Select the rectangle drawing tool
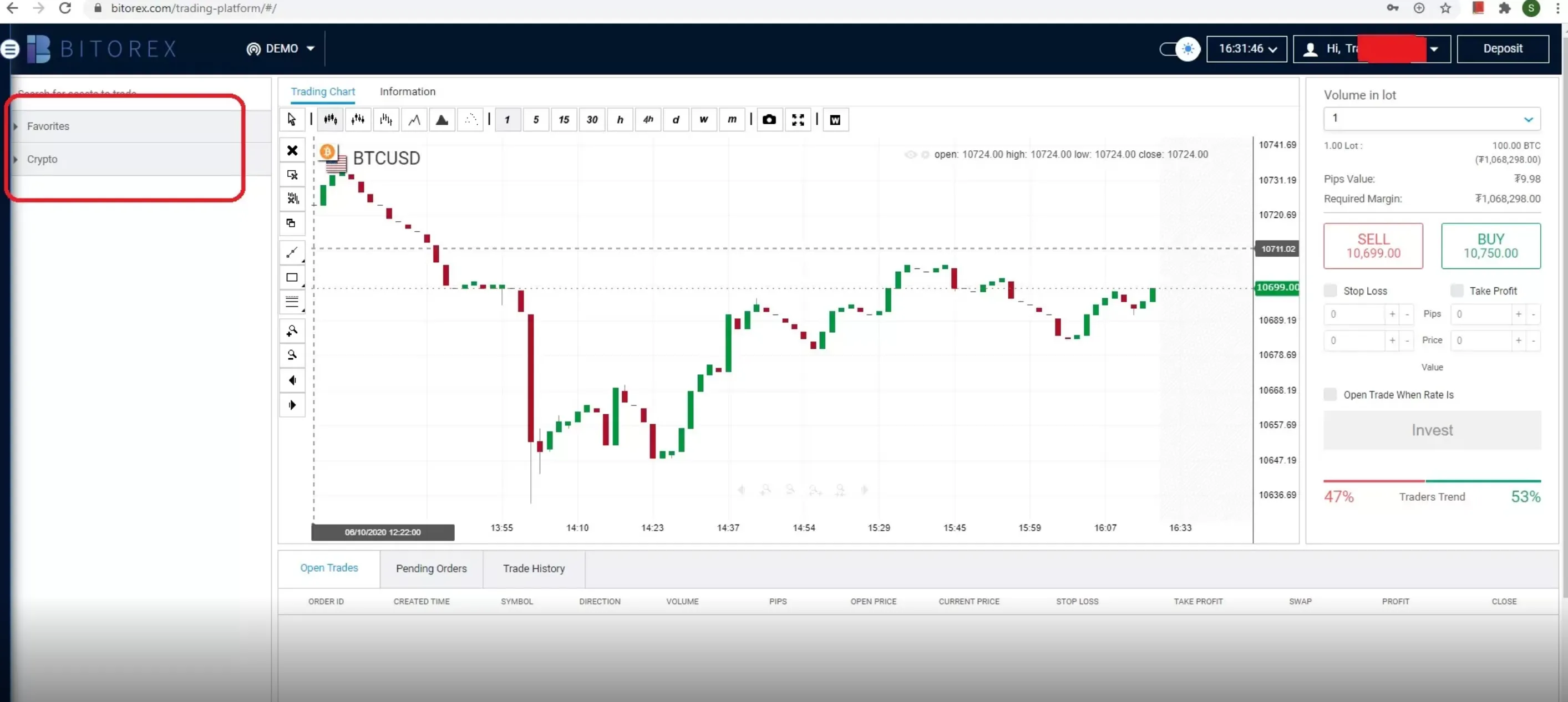Screen dimensions: 1568x702 click(292, 277)
